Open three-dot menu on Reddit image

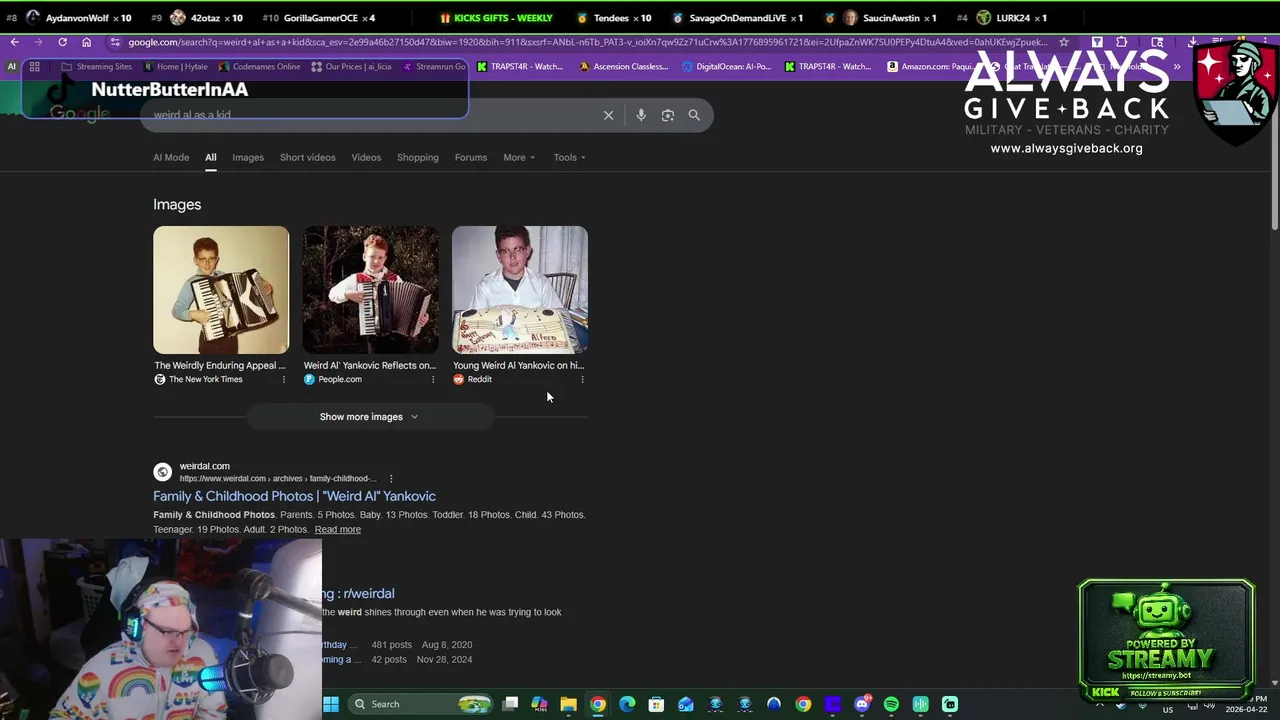(x=582, y=380)
